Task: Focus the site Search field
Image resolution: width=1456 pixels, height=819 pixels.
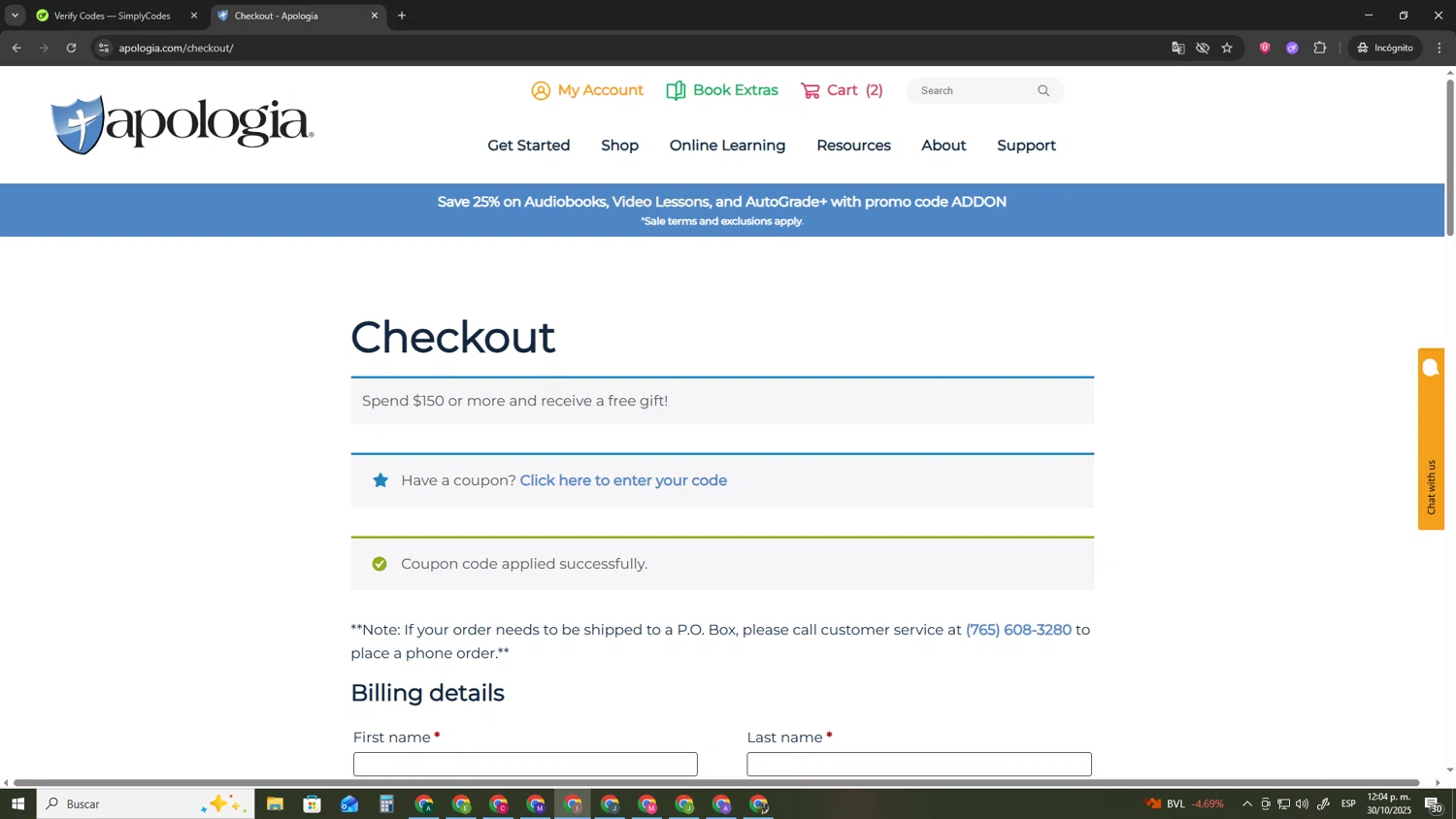Action: coord(974,90)
